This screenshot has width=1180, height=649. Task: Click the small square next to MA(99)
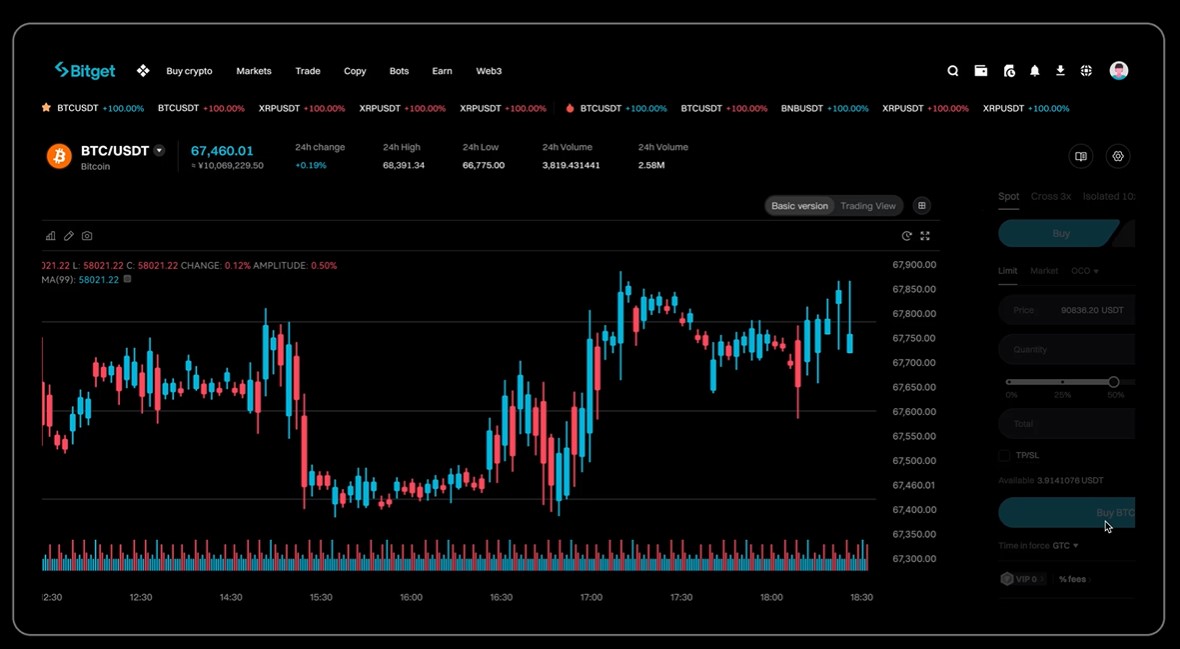click(127, 279)
